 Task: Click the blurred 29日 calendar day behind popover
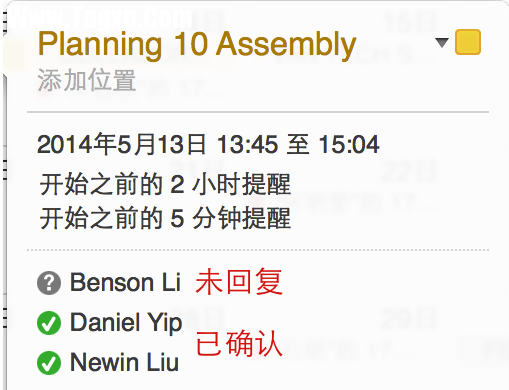(408, 319)
